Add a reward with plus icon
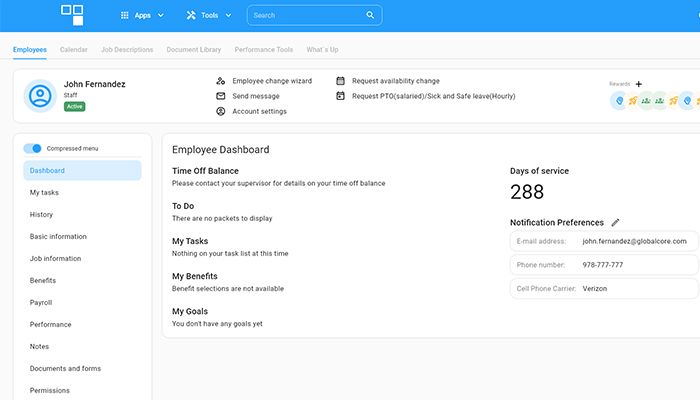Viewport: 700px width, 400px height. [639, 84]
